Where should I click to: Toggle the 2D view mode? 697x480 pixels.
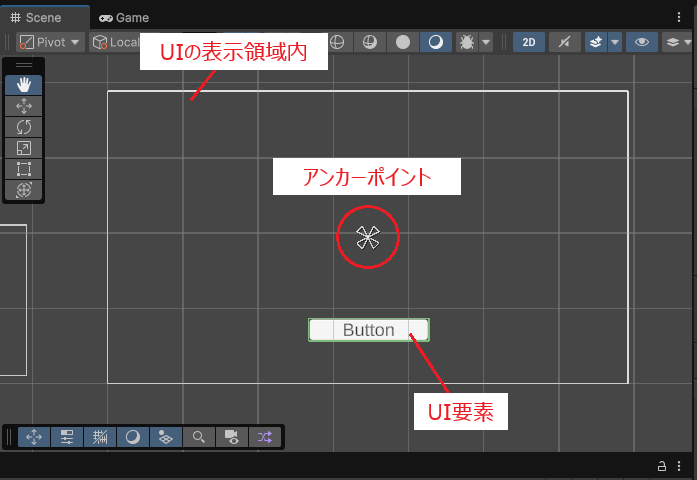(x=529, y=42)
